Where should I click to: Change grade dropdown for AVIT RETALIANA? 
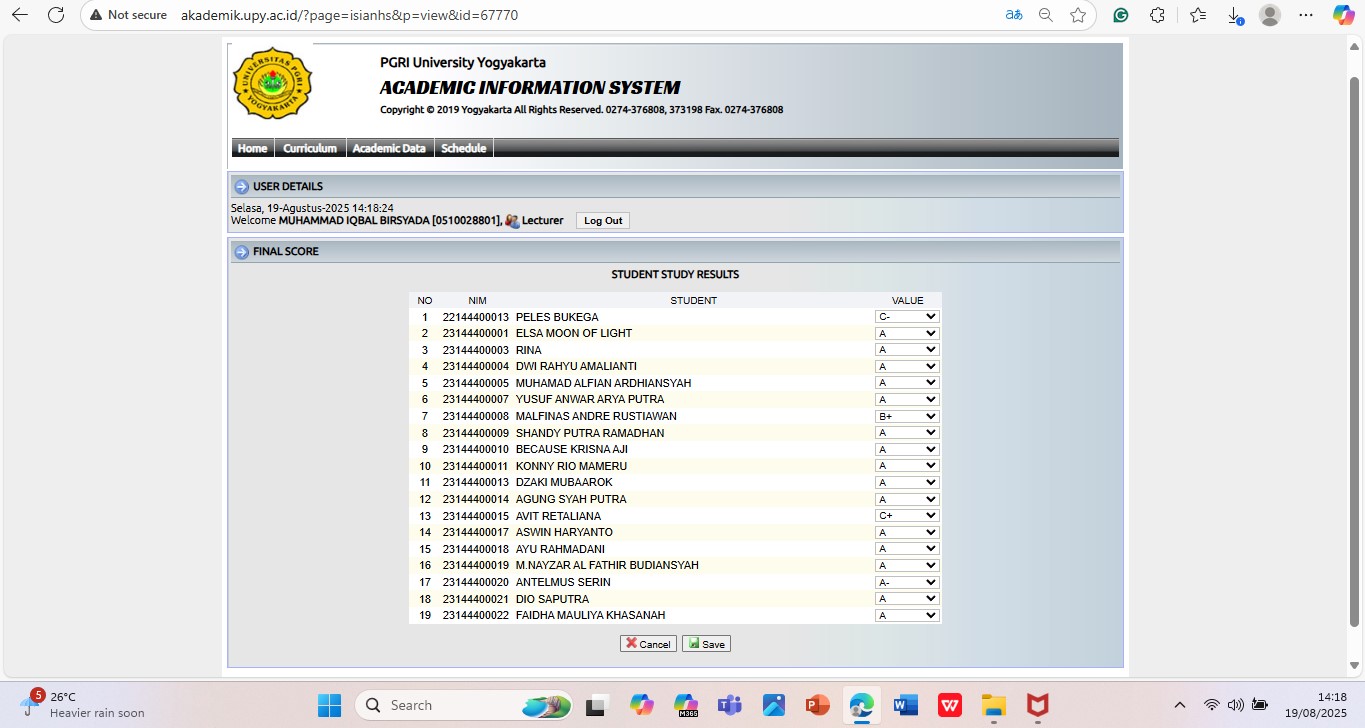[907, 516]
